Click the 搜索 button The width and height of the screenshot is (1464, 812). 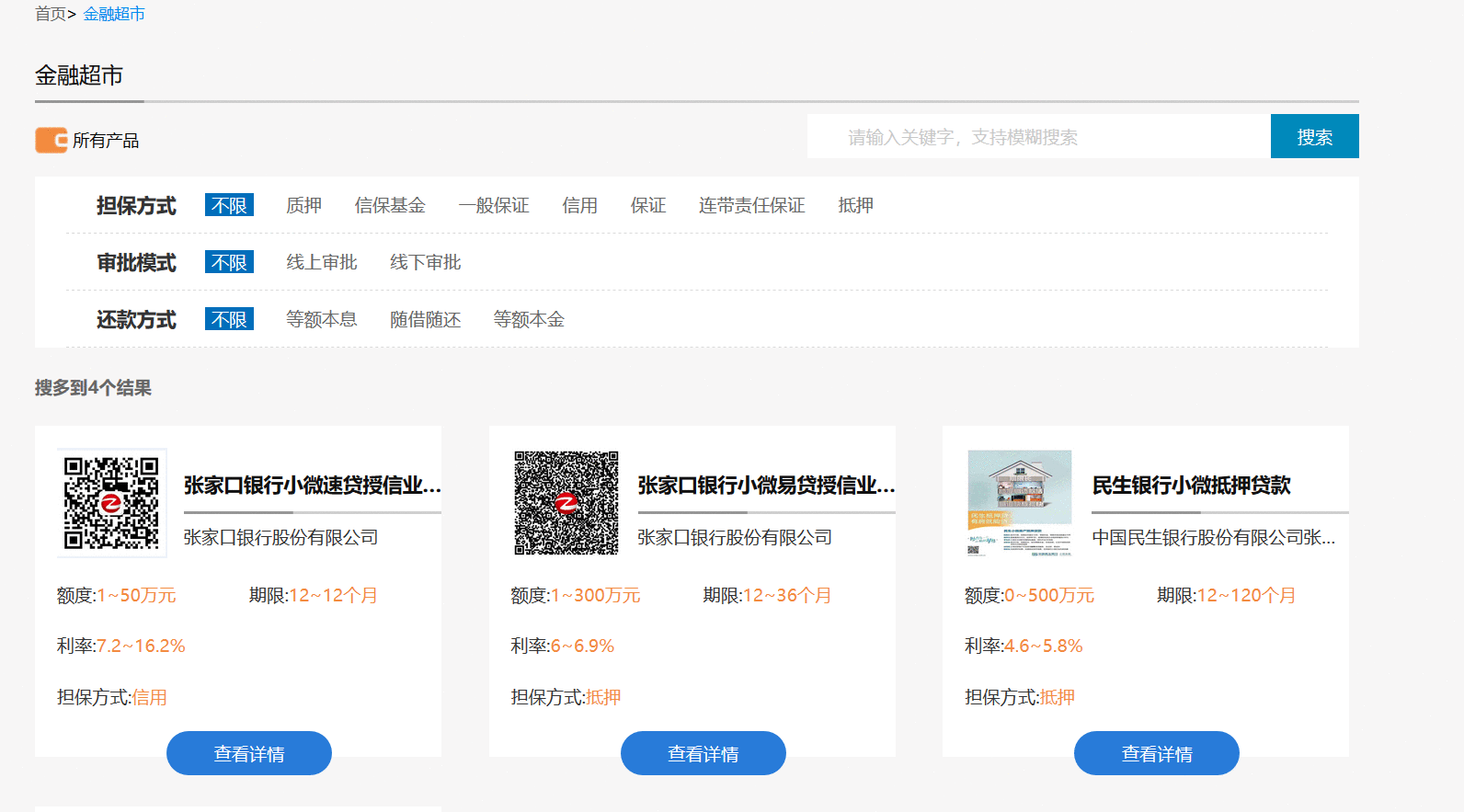coord(1315,136)
